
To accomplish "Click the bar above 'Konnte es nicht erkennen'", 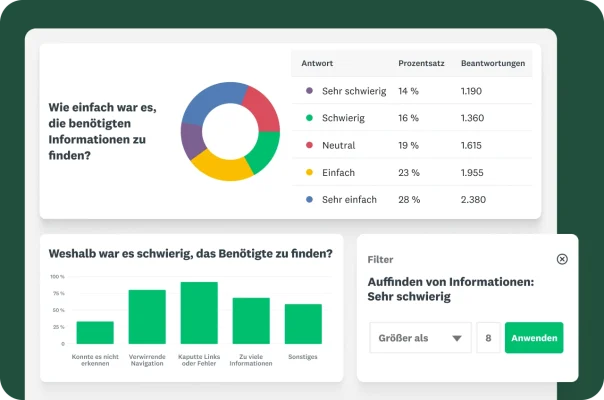I will click(95, 333).
